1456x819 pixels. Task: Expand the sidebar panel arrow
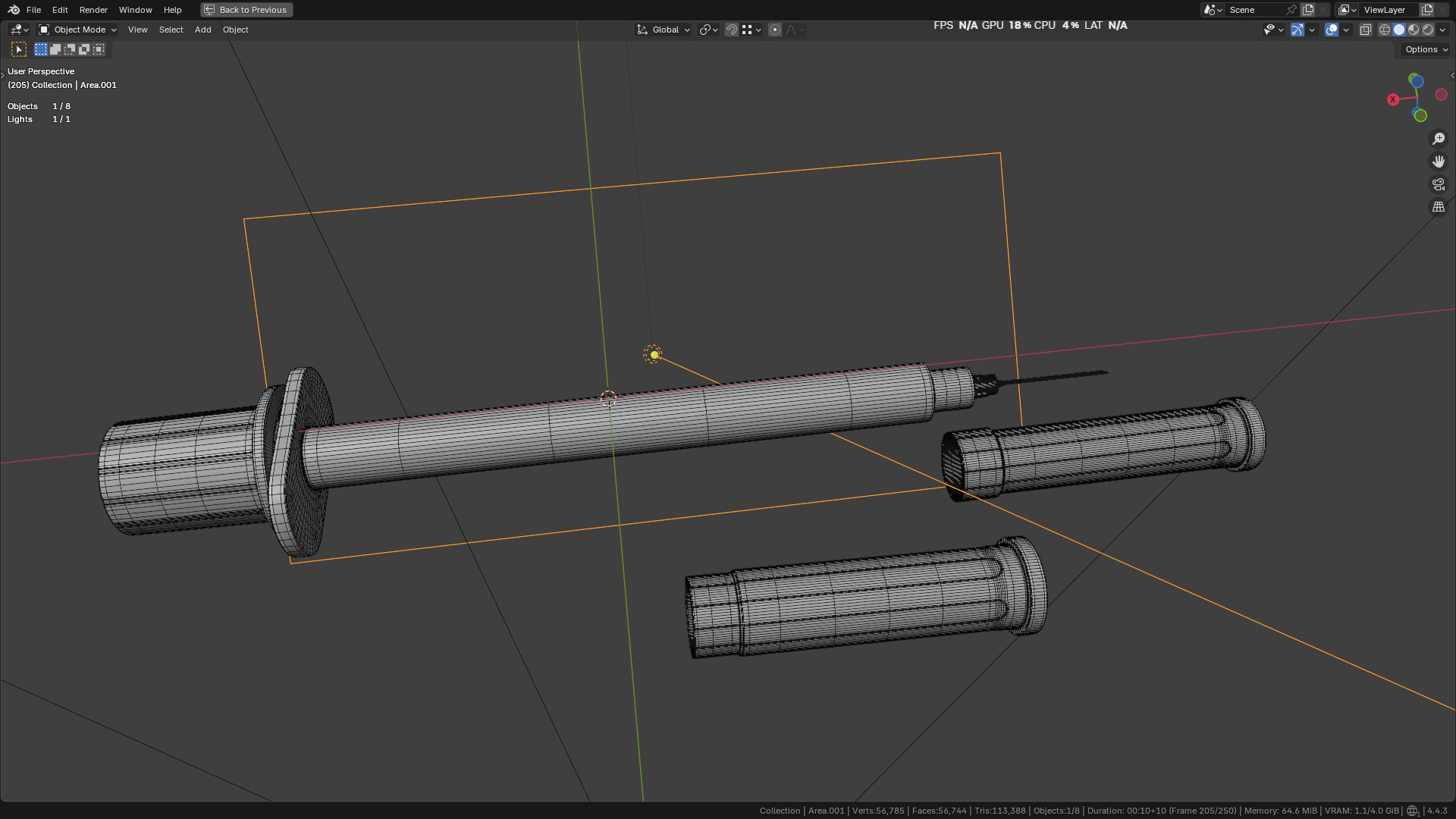point(1451,75)
